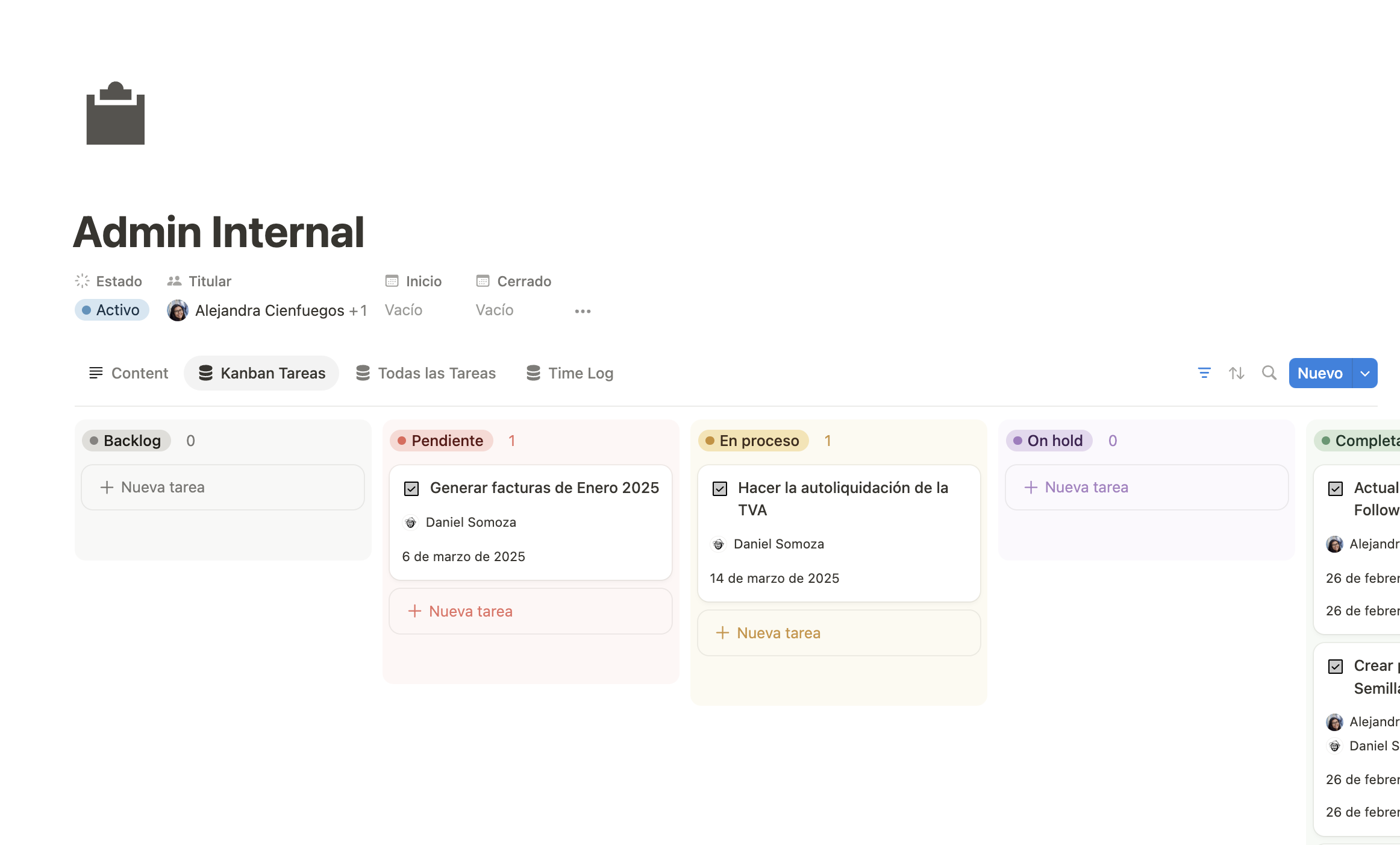Image resolution: width=1400 pixels, height=845 pixels.
Task: Click plus icon in Pendiente Nueva tarea
Action: click(x=414, y=611)
